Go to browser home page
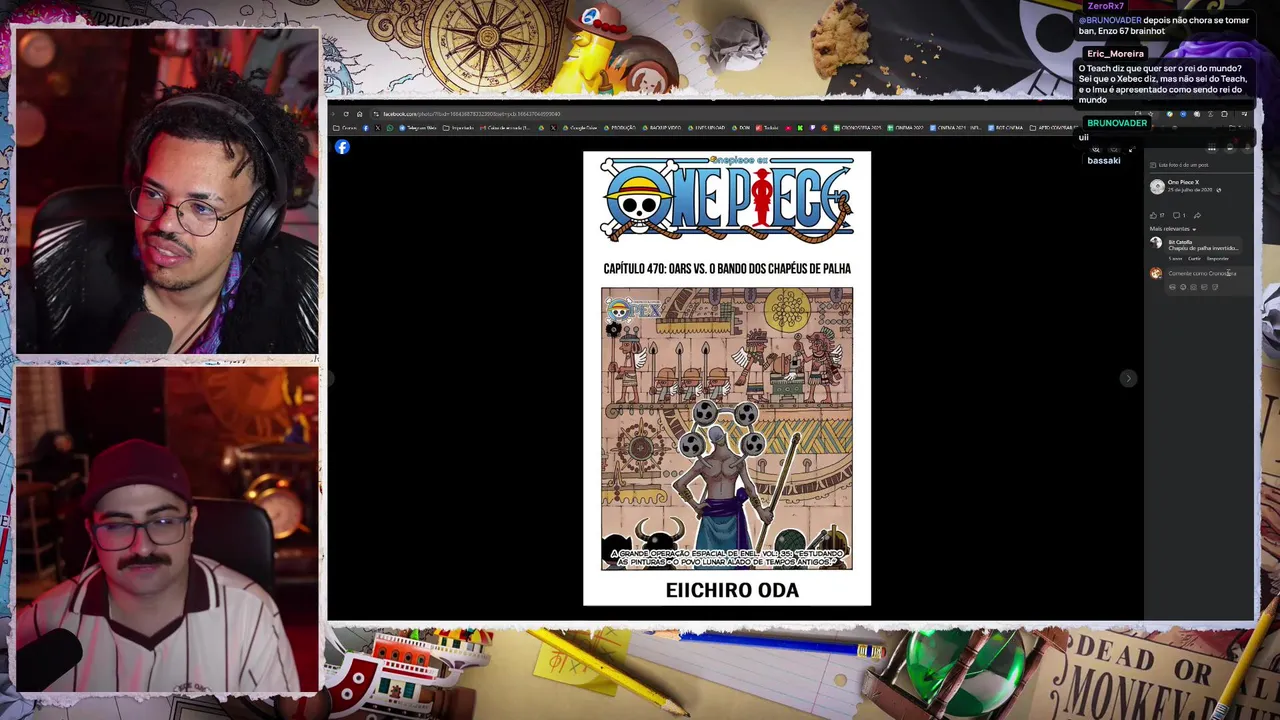 click(x=359, y=114)
